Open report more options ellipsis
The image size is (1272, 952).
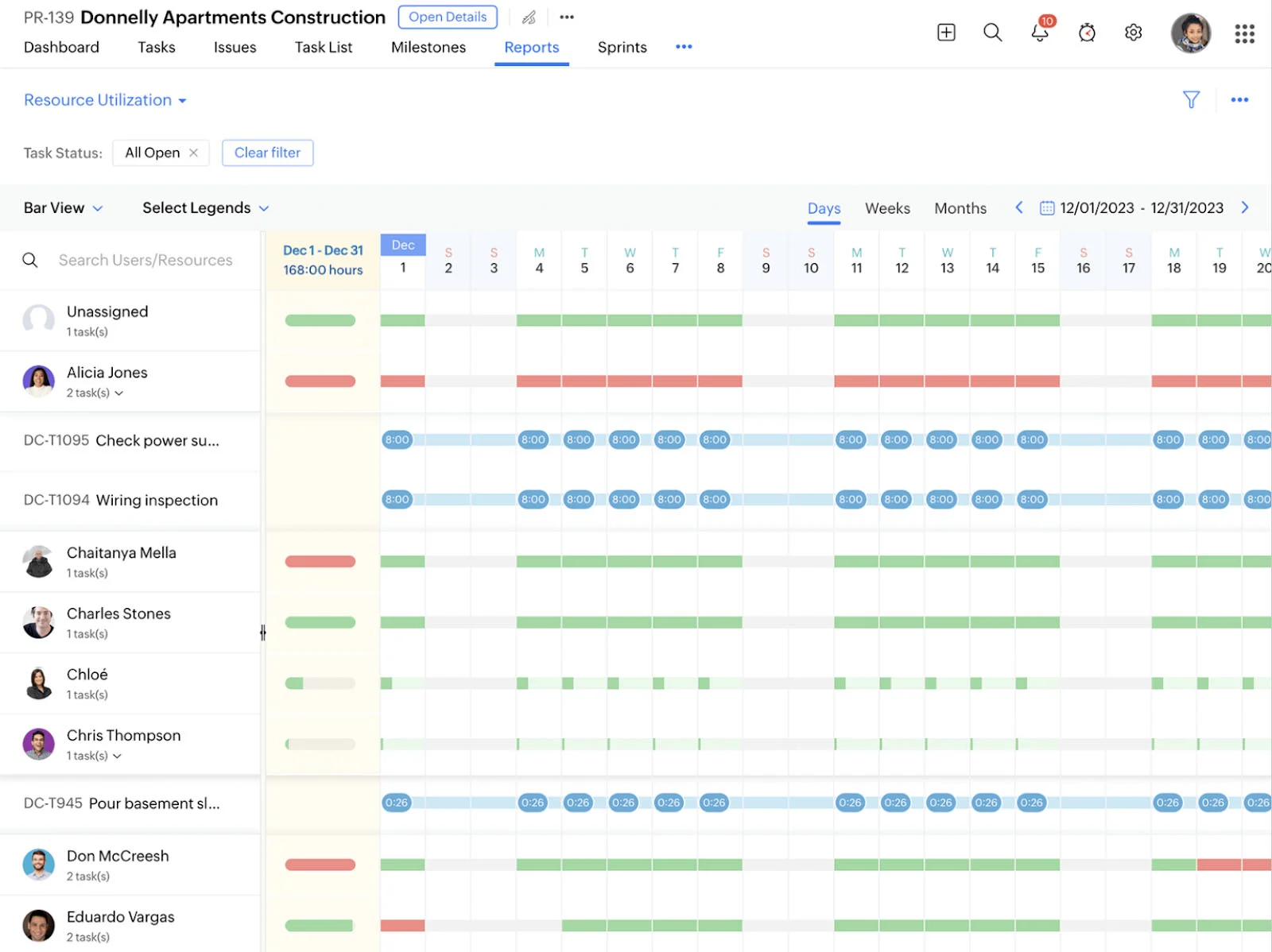pos(1239,99)
